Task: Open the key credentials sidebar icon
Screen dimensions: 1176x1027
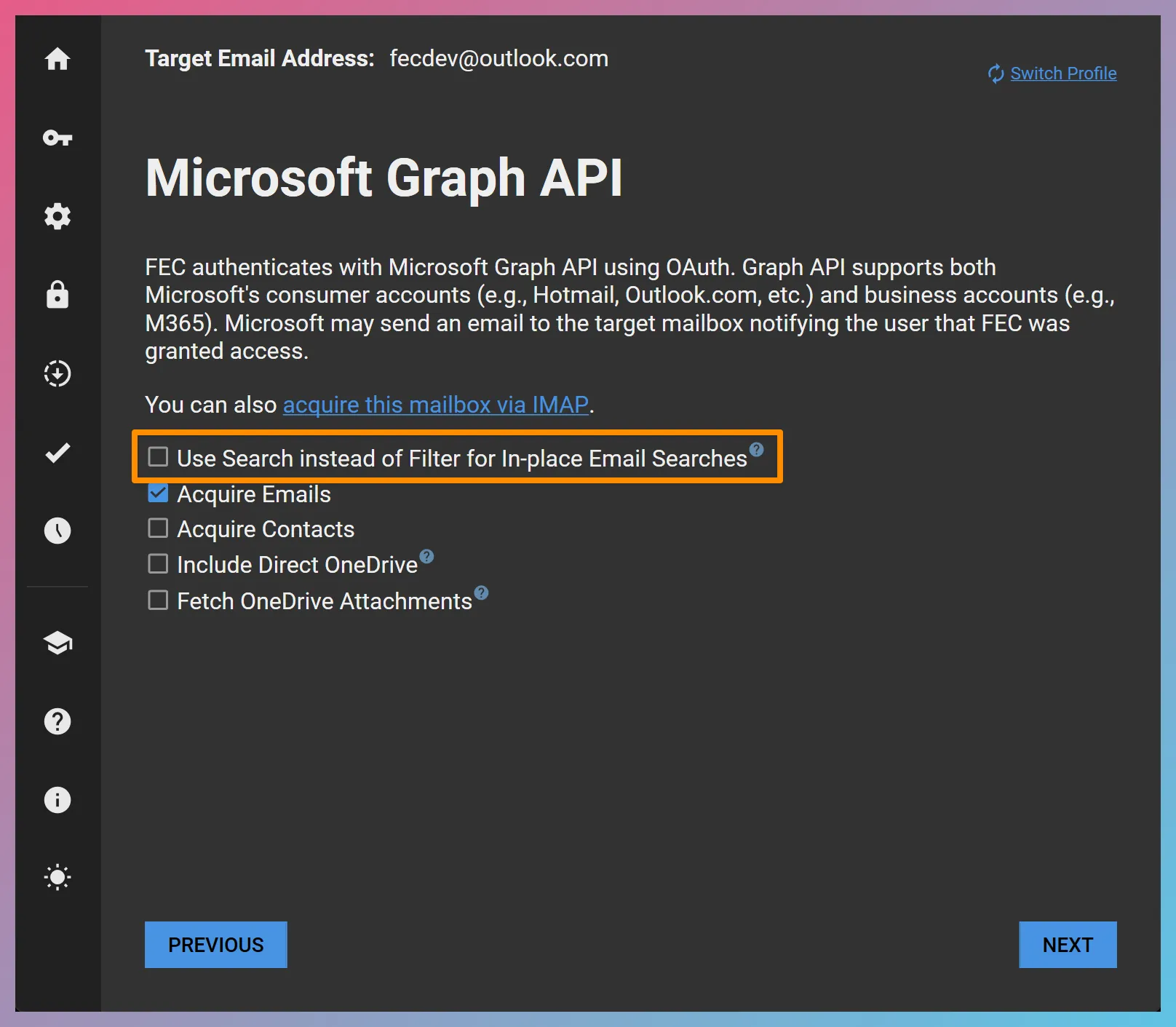Action: coord(57,138)
